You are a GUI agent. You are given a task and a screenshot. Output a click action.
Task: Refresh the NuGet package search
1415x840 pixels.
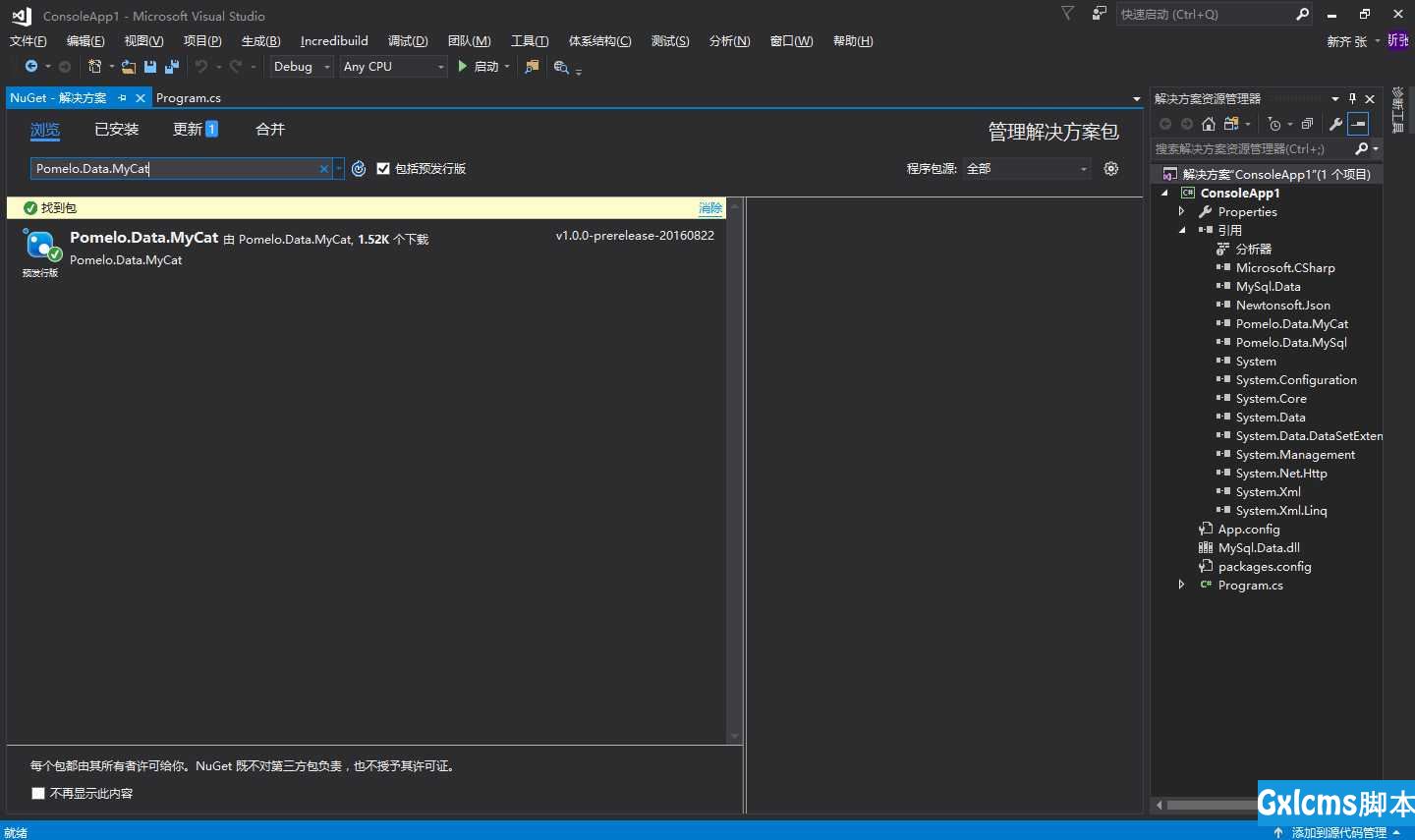pyautogui.click(x=359, y=169)
